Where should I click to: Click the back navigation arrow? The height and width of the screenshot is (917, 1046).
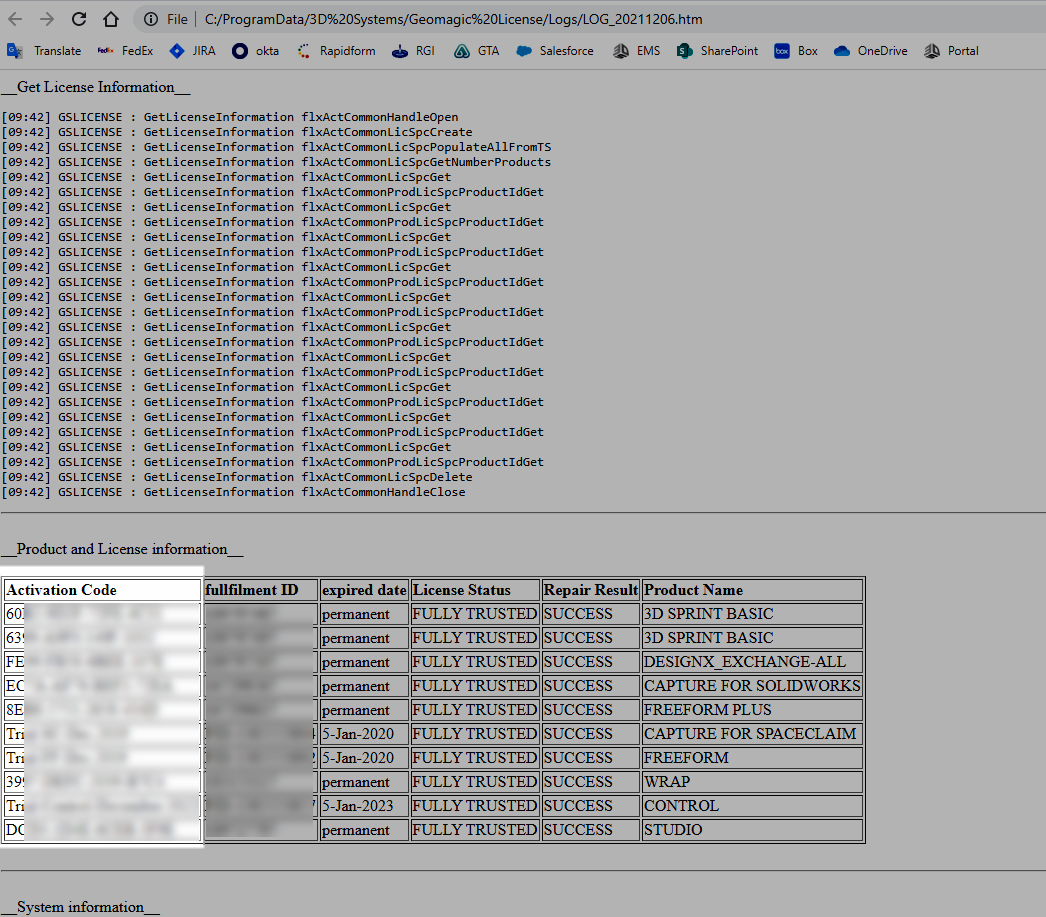(15, 18)
